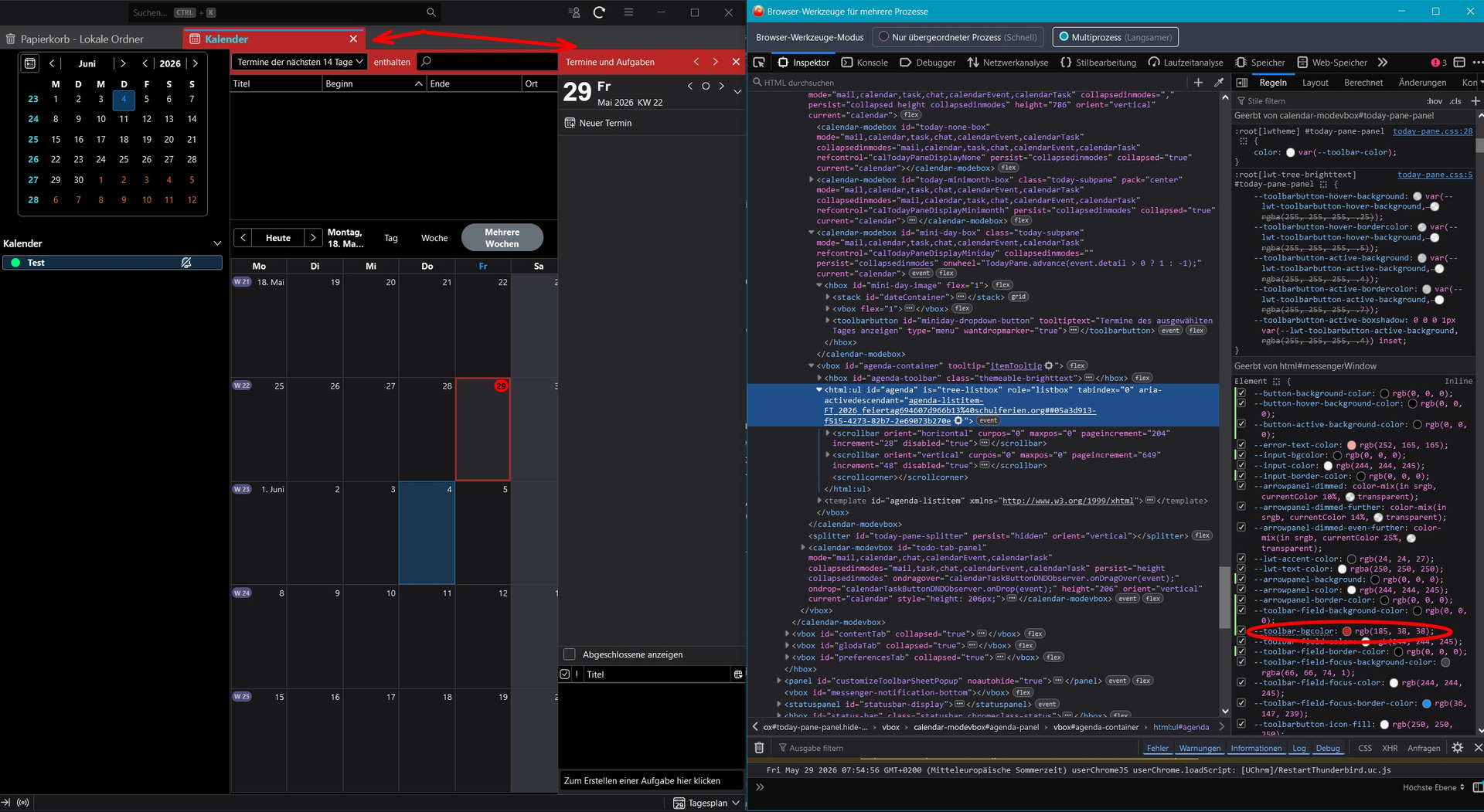Viewport: 1484px width, 812px height.
Task: Click the Heute button in calendar view
Action: tap(278, 238)
